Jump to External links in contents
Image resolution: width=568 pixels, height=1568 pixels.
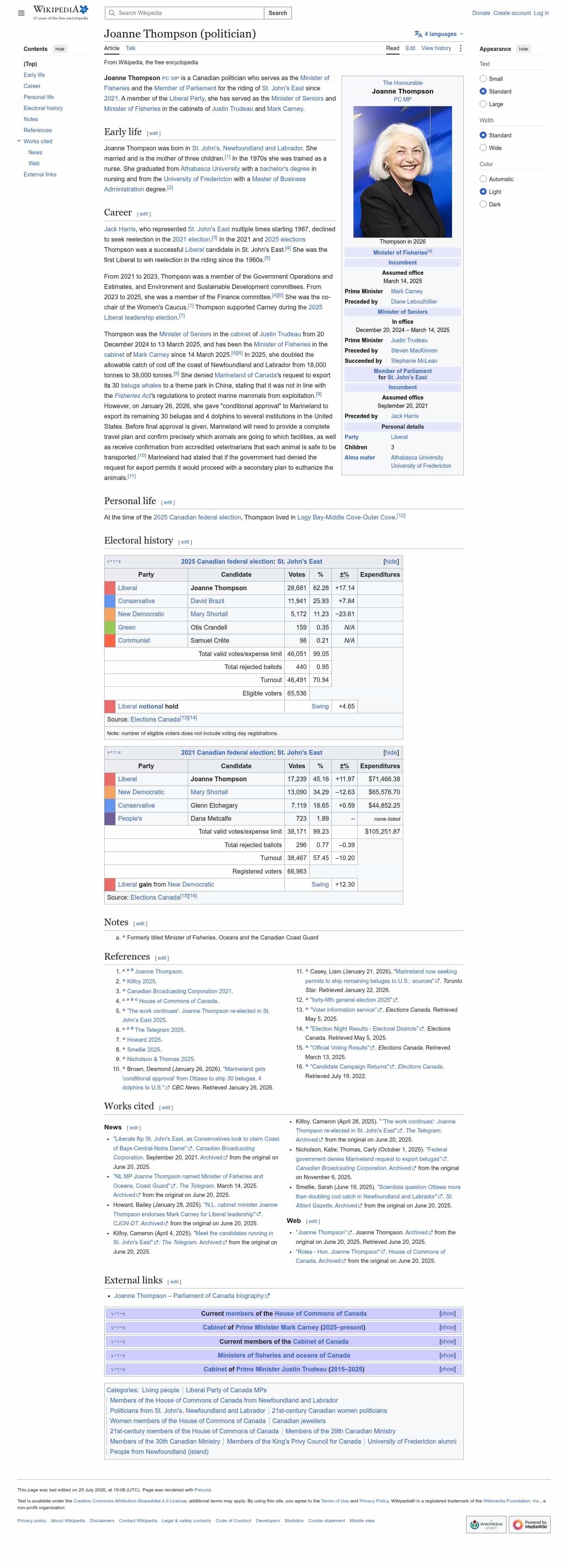[x=40, y=175]
